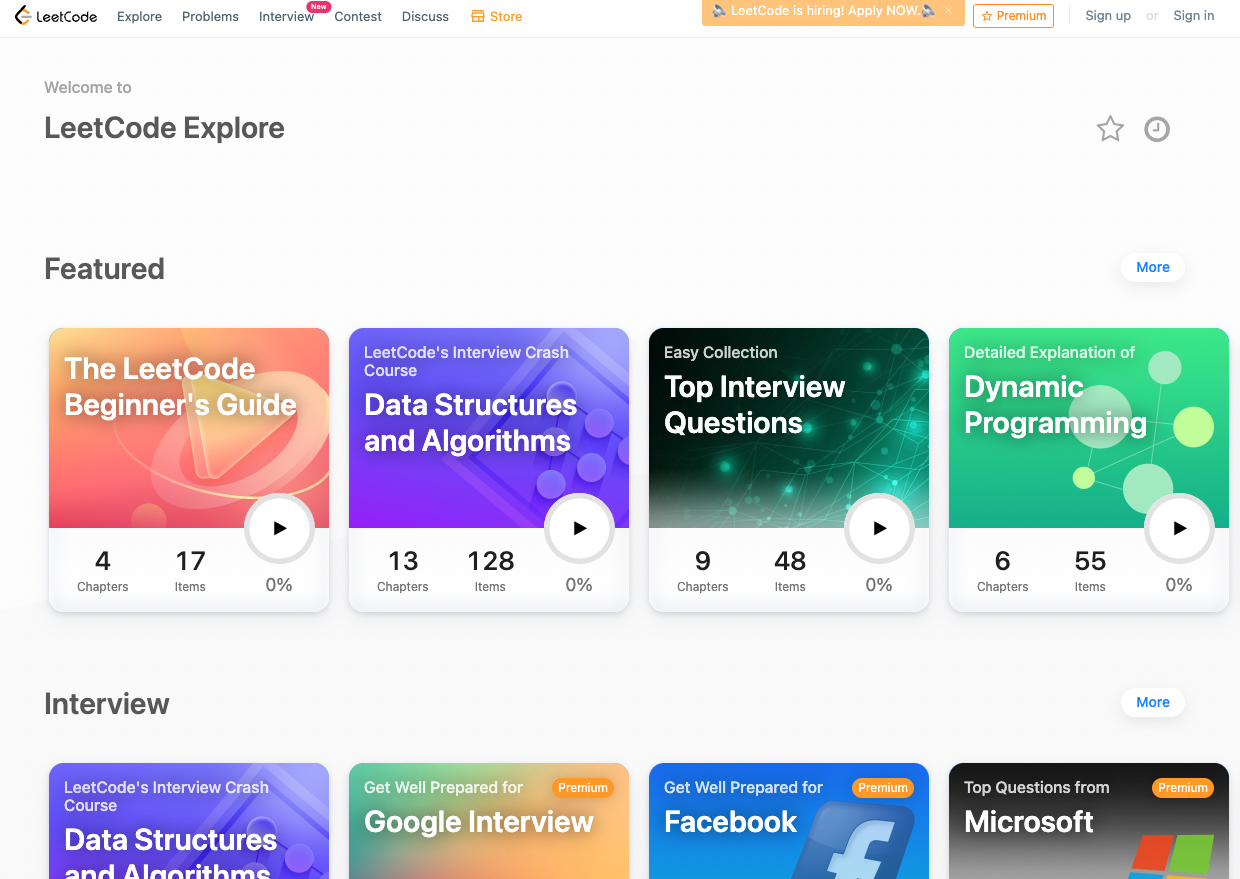Play the Top Interview Questions course

(x=879, y=528)
